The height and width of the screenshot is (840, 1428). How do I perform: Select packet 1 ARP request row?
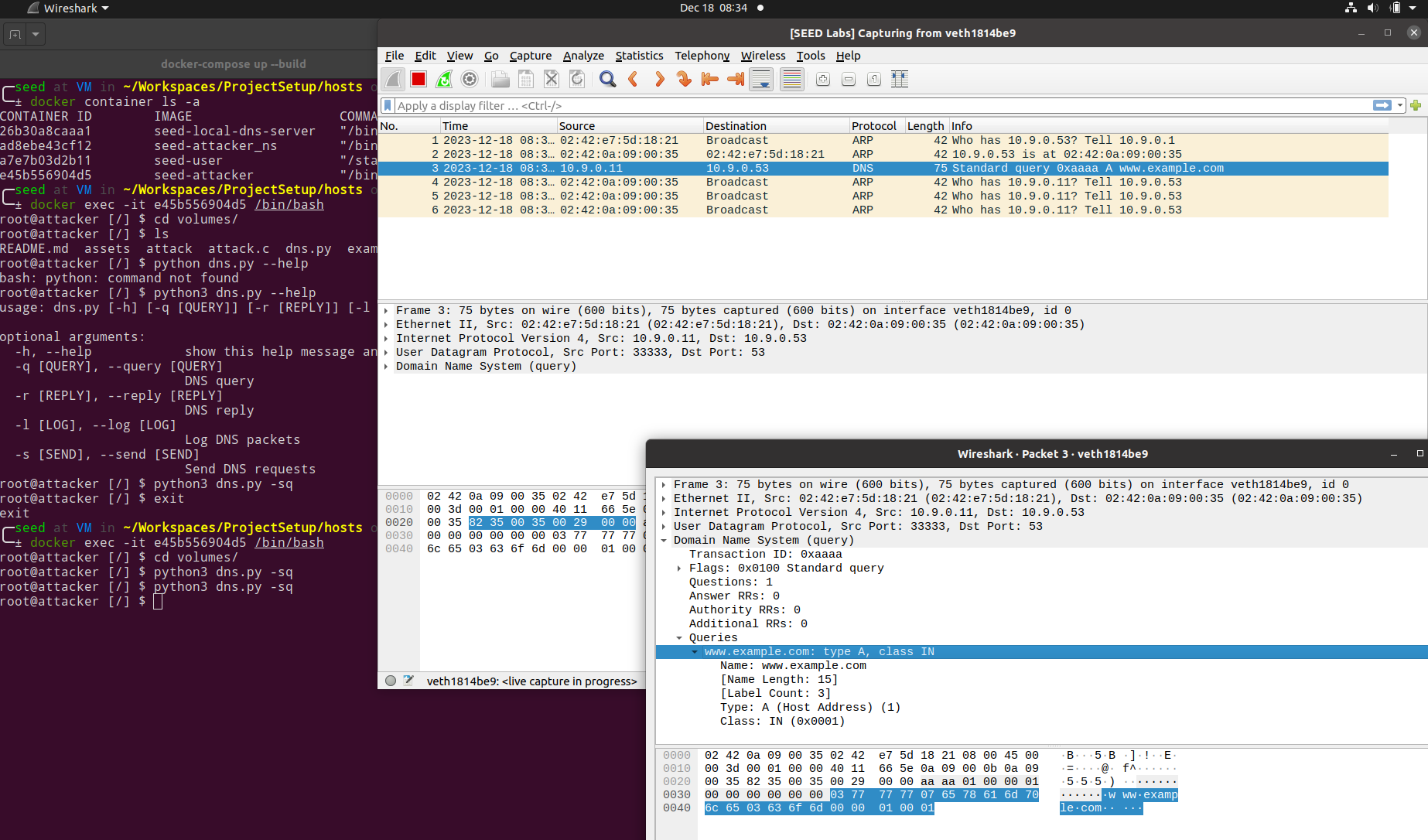pyautogui.click(x=883, y=140)
